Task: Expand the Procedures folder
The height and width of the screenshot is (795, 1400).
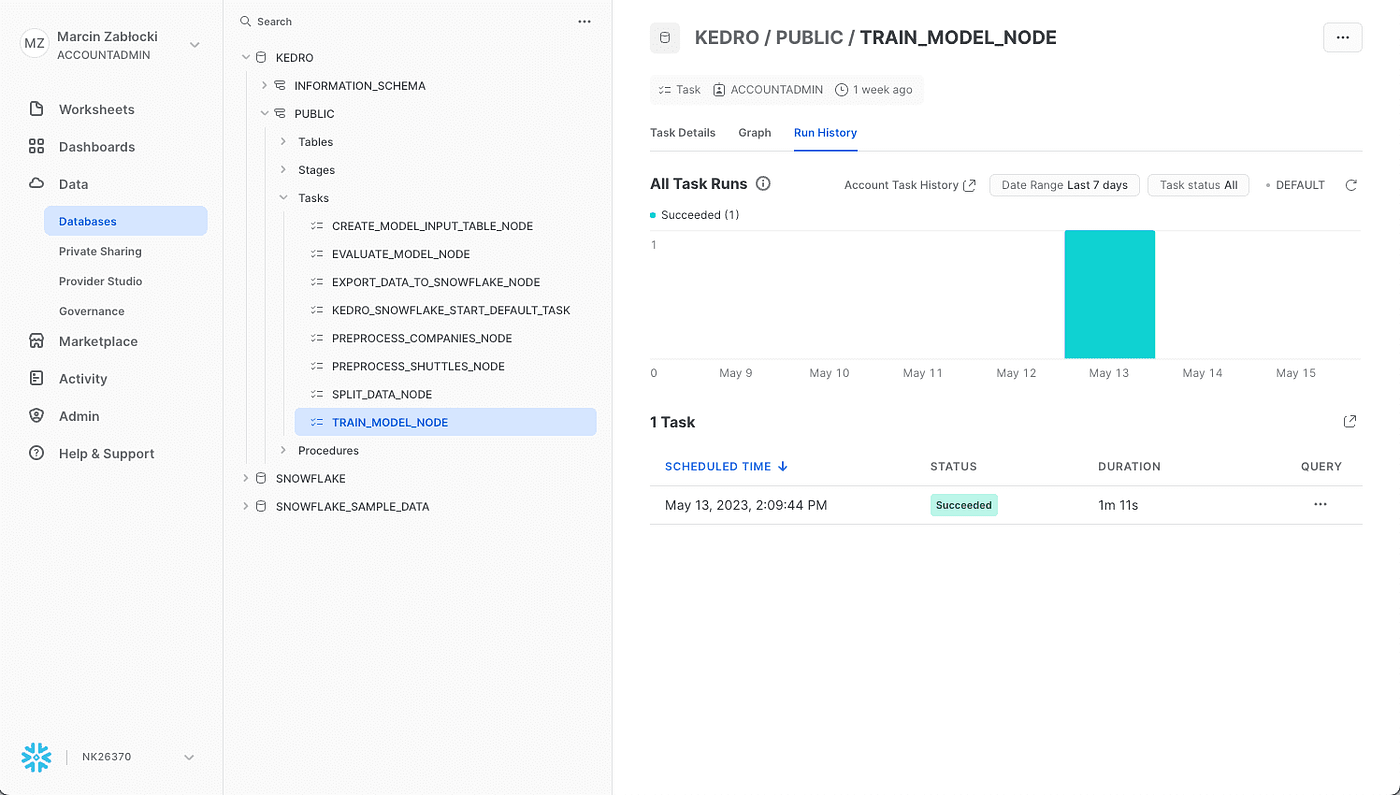Action: click(284, 450)
